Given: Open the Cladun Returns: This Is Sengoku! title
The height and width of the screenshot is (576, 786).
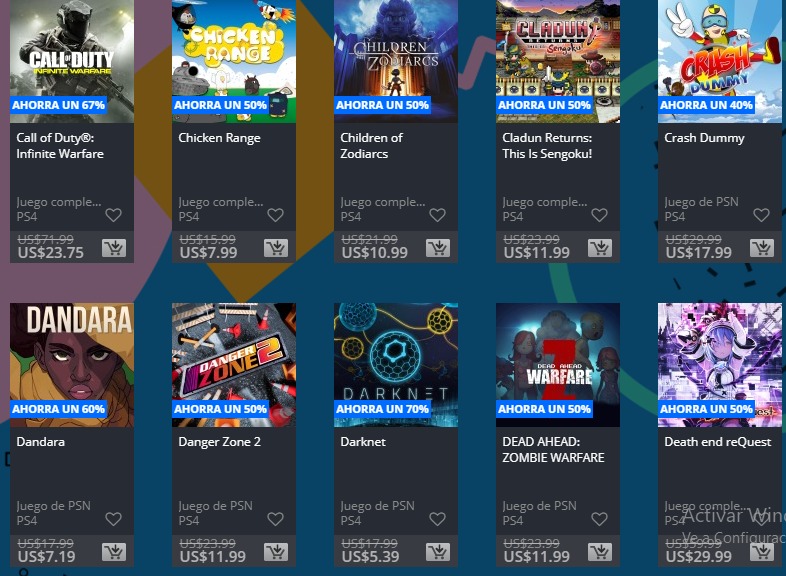Looking at the screenshot, I should tap(547, 145).
